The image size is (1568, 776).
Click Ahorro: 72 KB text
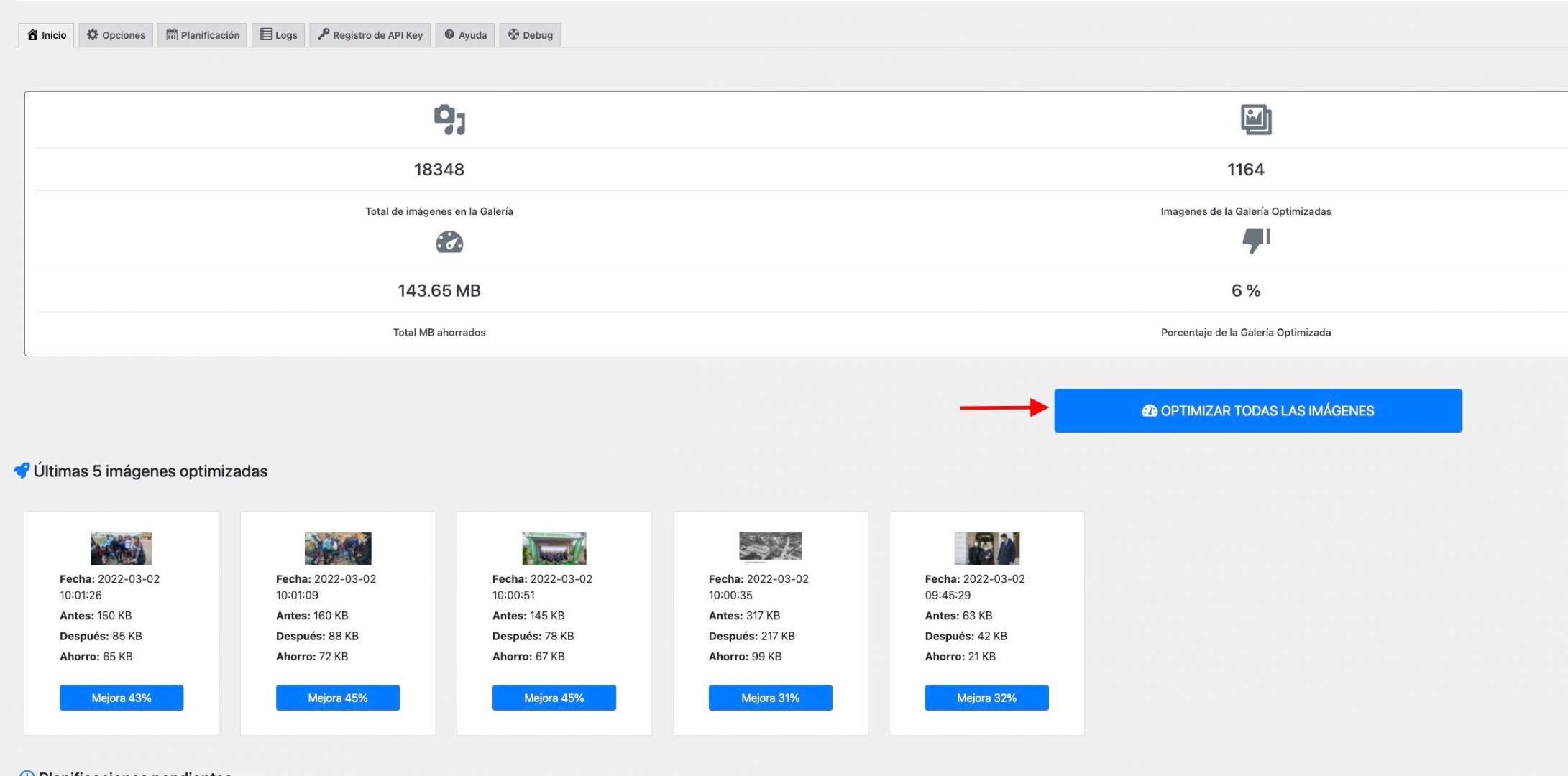(x=312, y=657)
